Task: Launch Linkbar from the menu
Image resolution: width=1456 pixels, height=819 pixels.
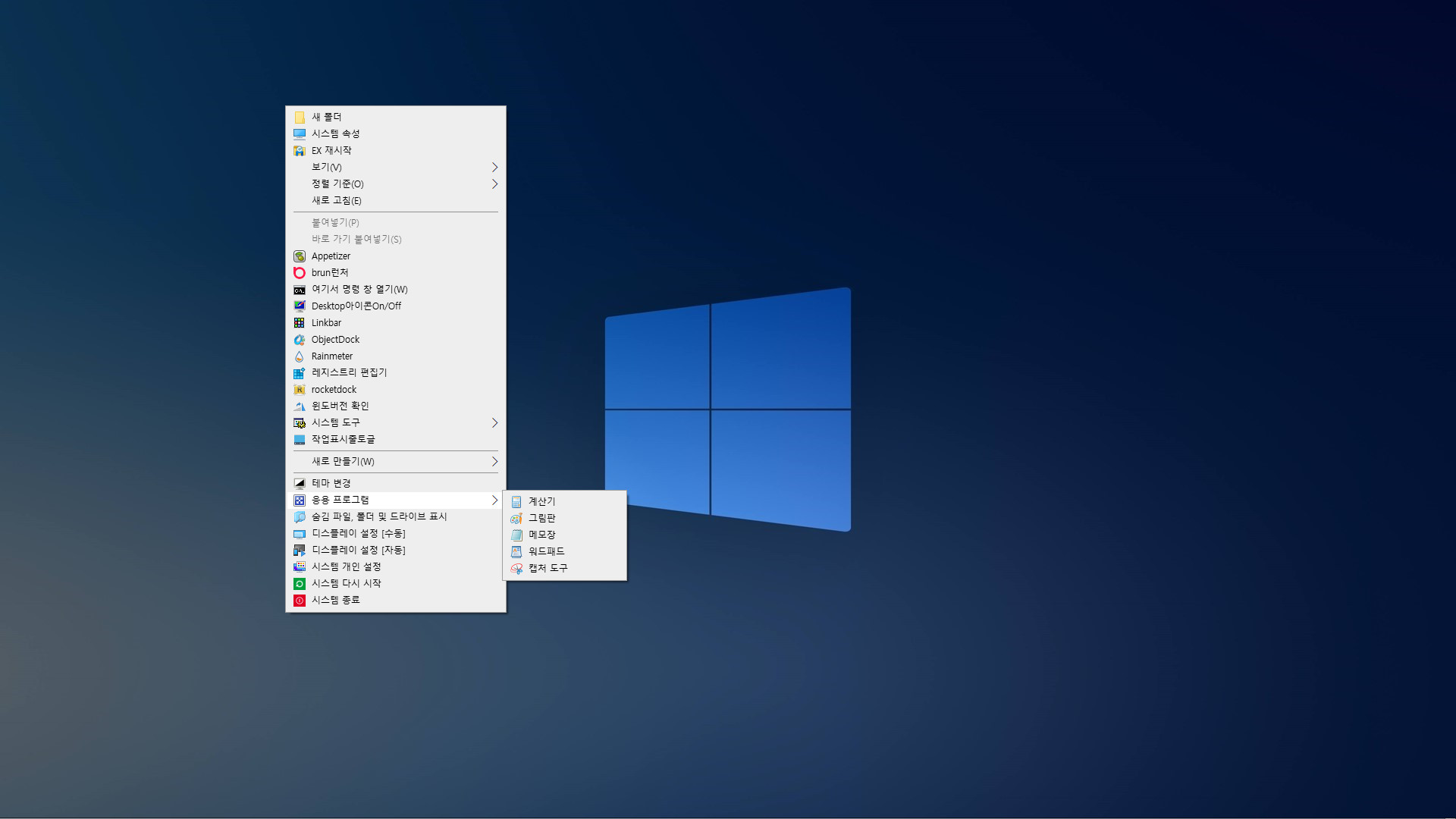Action: [x=395, y=322]
